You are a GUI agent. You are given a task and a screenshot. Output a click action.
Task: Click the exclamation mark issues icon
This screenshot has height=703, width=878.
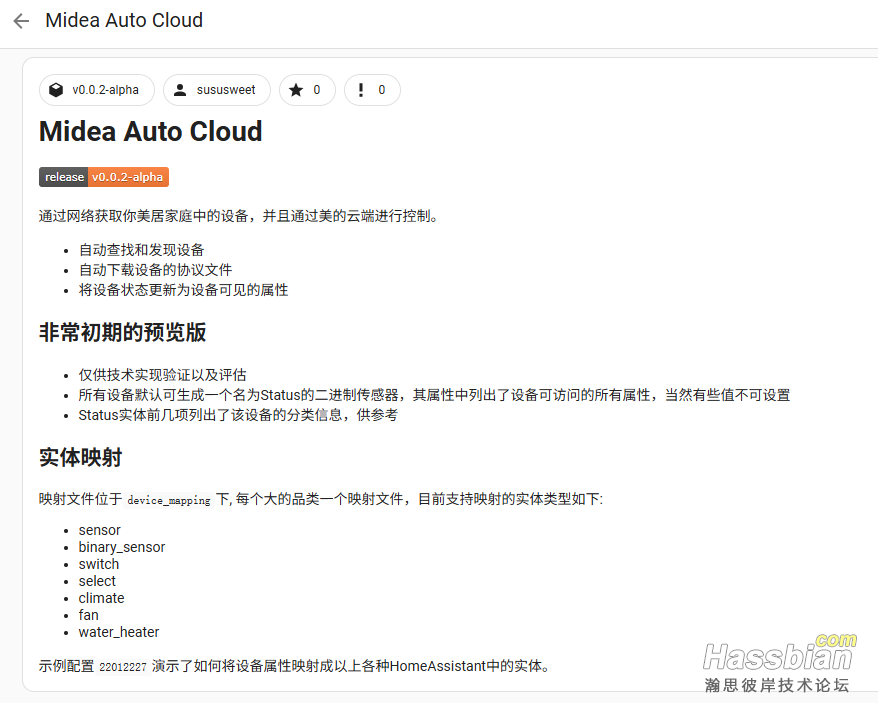[361, 90]
